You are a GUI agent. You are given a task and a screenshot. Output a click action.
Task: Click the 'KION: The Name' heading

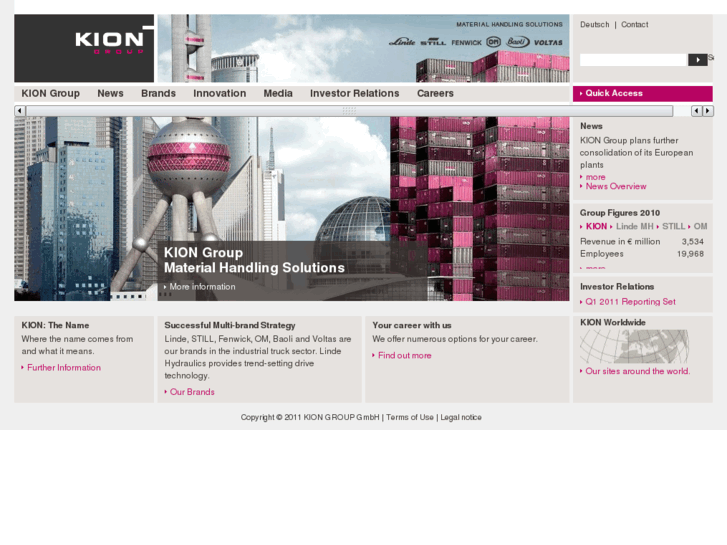tap(55, 325)
